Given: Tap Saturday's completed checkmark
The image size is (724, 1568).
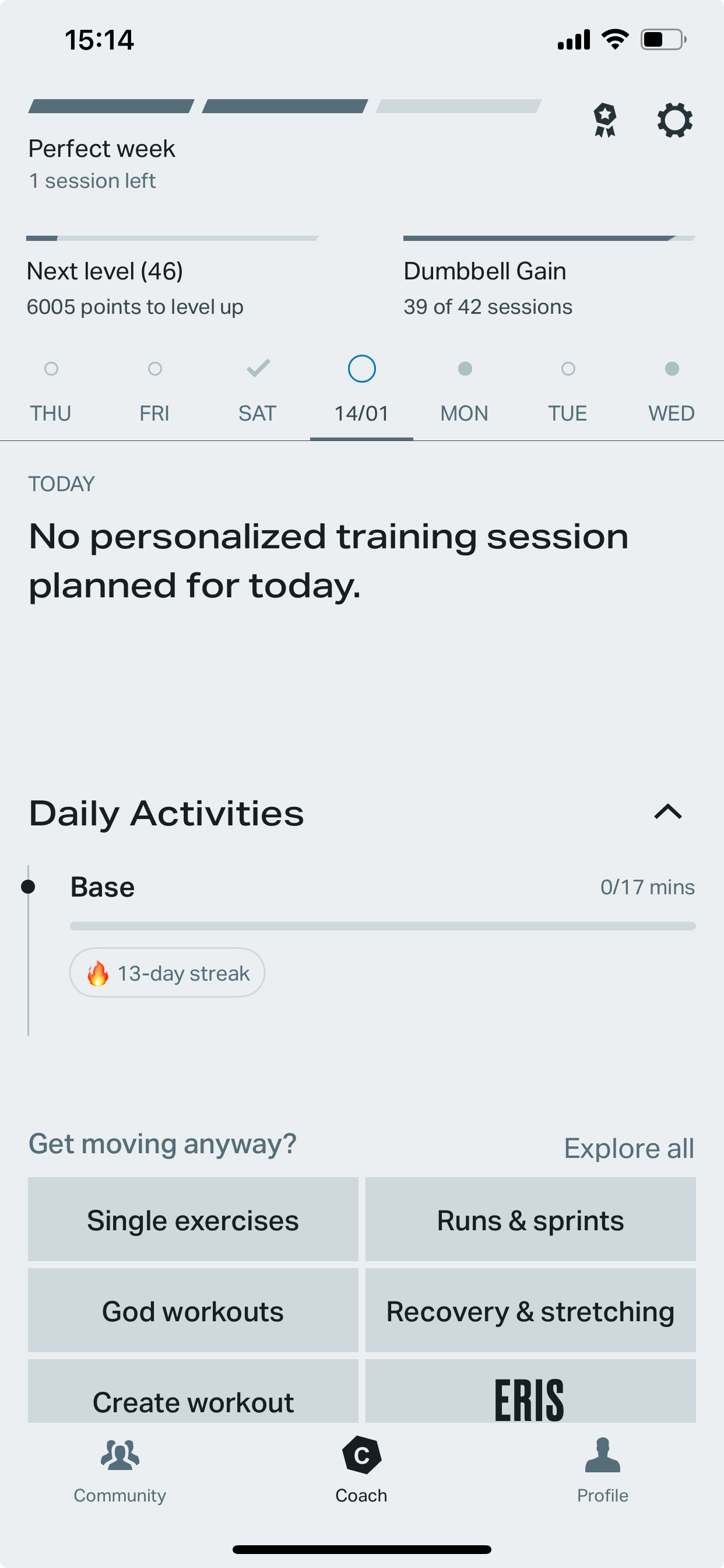Looking at the screenshot, I should click(x=258, y=368).
